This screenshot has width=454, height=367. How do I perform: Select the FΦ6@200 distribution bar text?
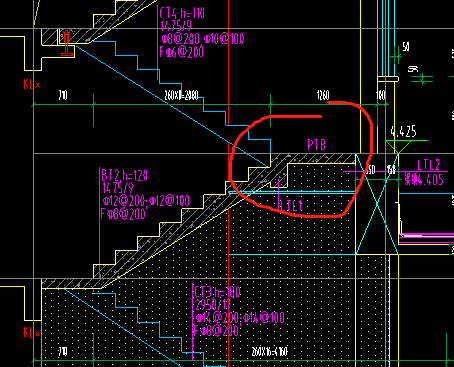tap(182, 52)
